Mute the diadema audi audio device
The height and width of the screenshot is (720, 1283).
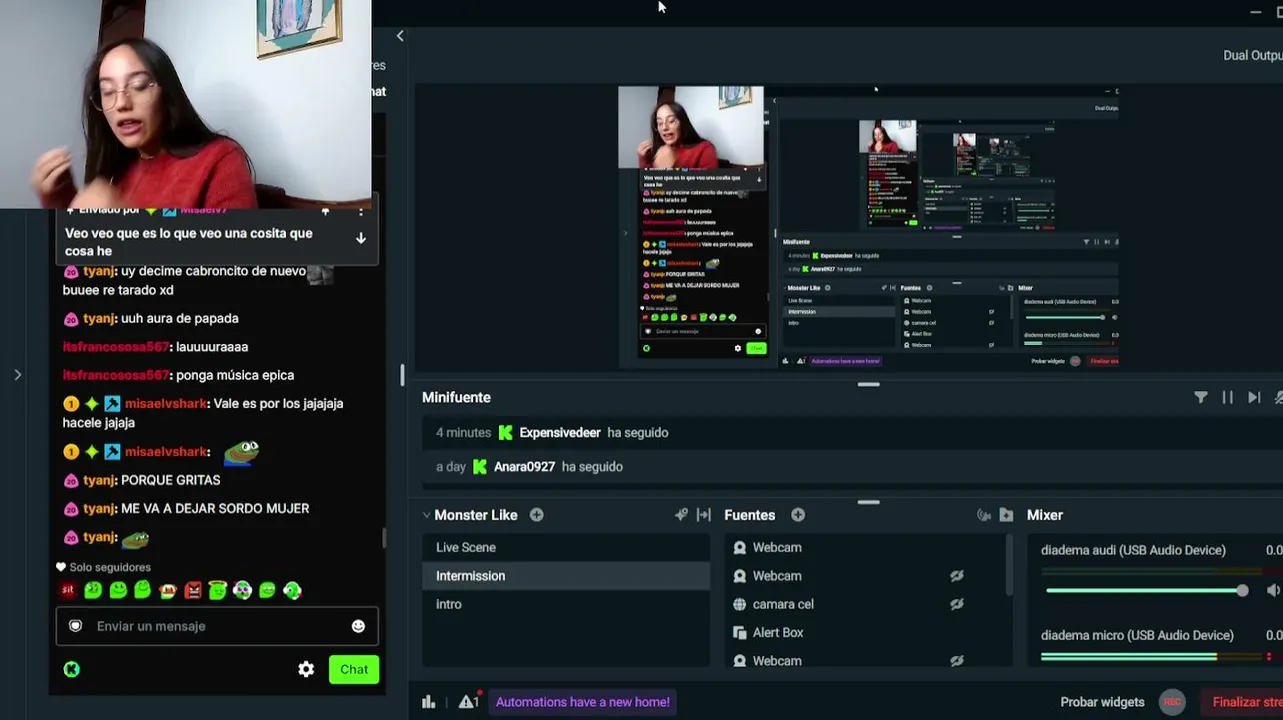click(x=1273, y=590)
